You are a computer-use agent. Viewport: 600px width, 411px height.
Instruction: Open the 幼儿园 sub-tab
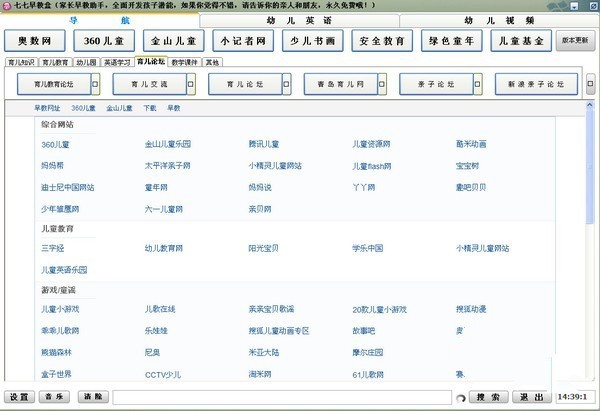pyautogui.click(x=86, y=62)
